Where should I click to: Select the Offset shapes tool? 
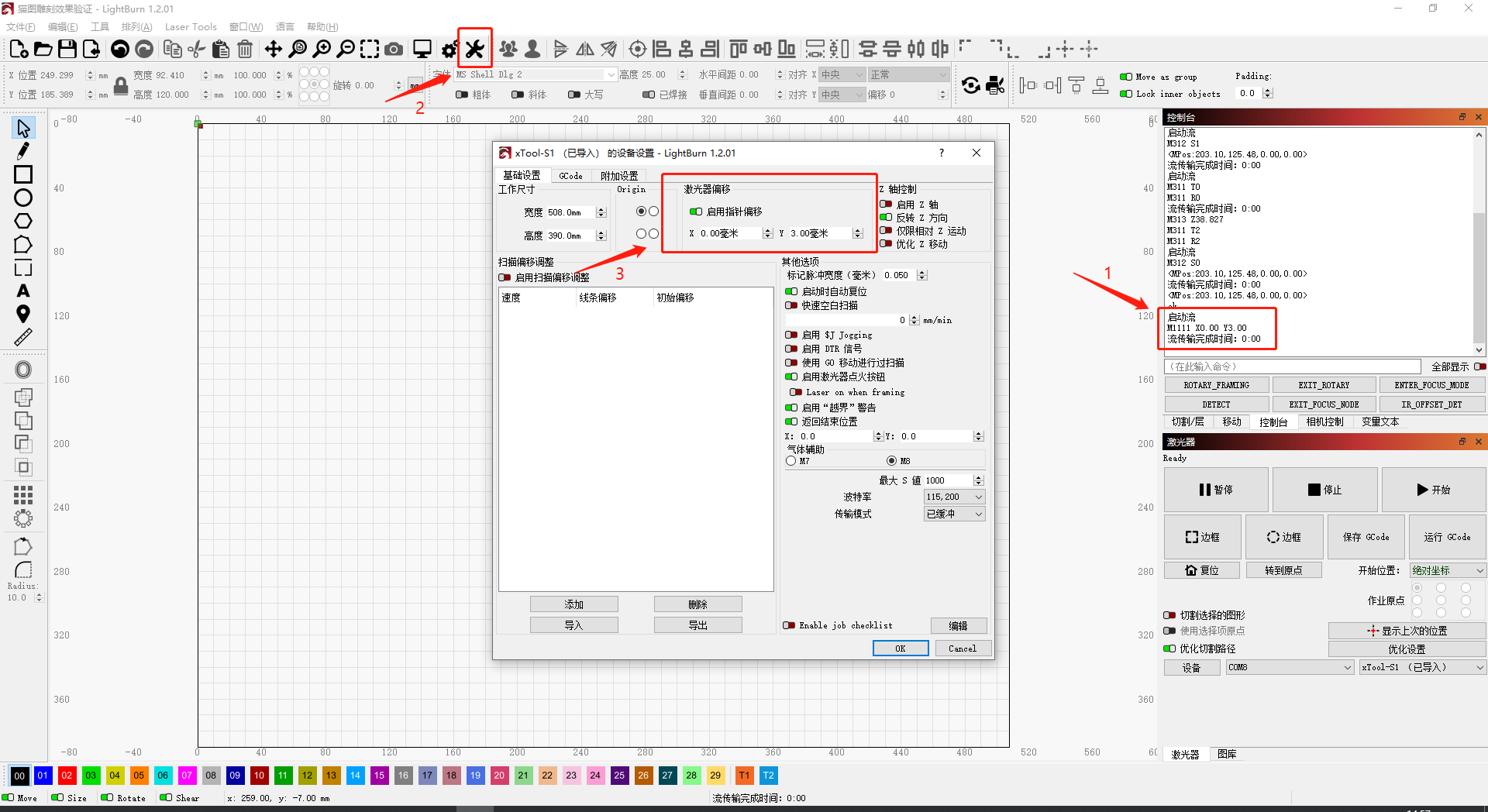coord(23,370)
